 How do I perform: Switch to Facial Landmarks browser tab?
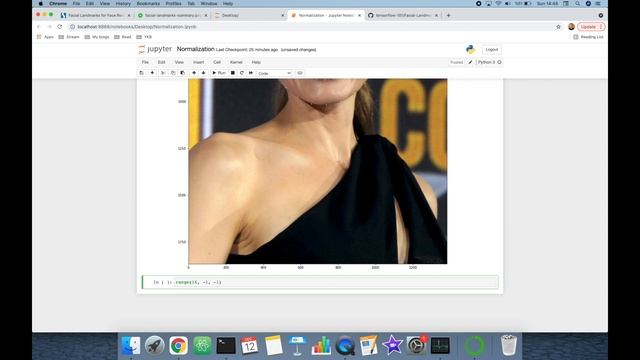[x=96, y=15]
